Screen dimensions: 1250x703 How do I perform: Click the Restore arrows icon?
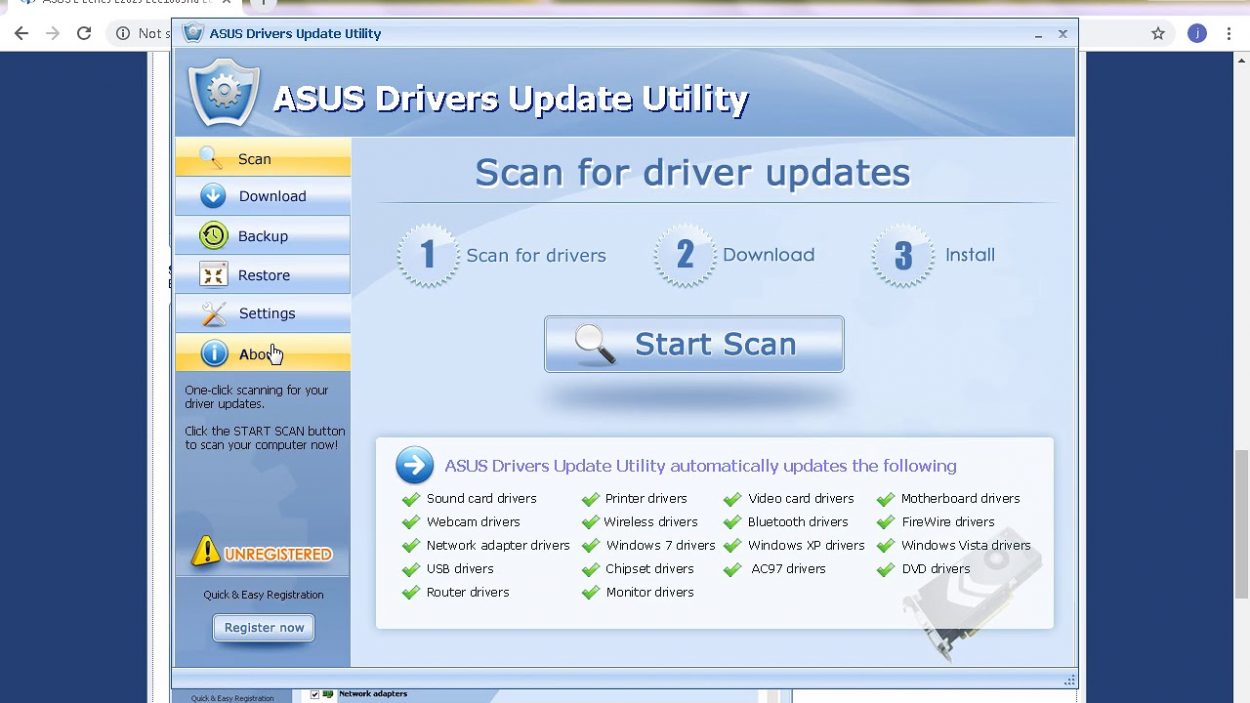(x=213, y=275)
